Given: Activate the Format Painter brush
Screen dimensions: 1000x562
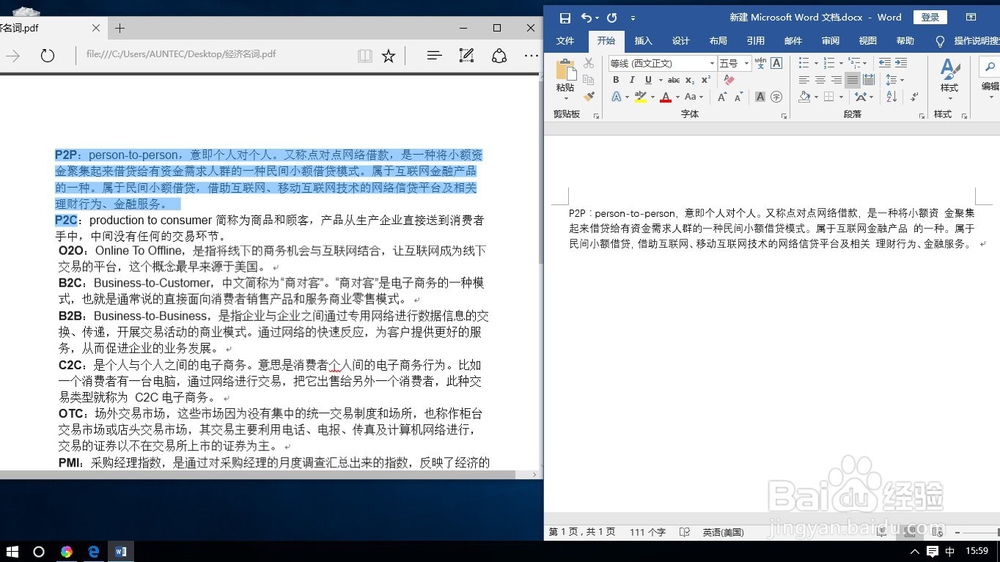Looking at the screenshot, I should (x=589, y=96).
